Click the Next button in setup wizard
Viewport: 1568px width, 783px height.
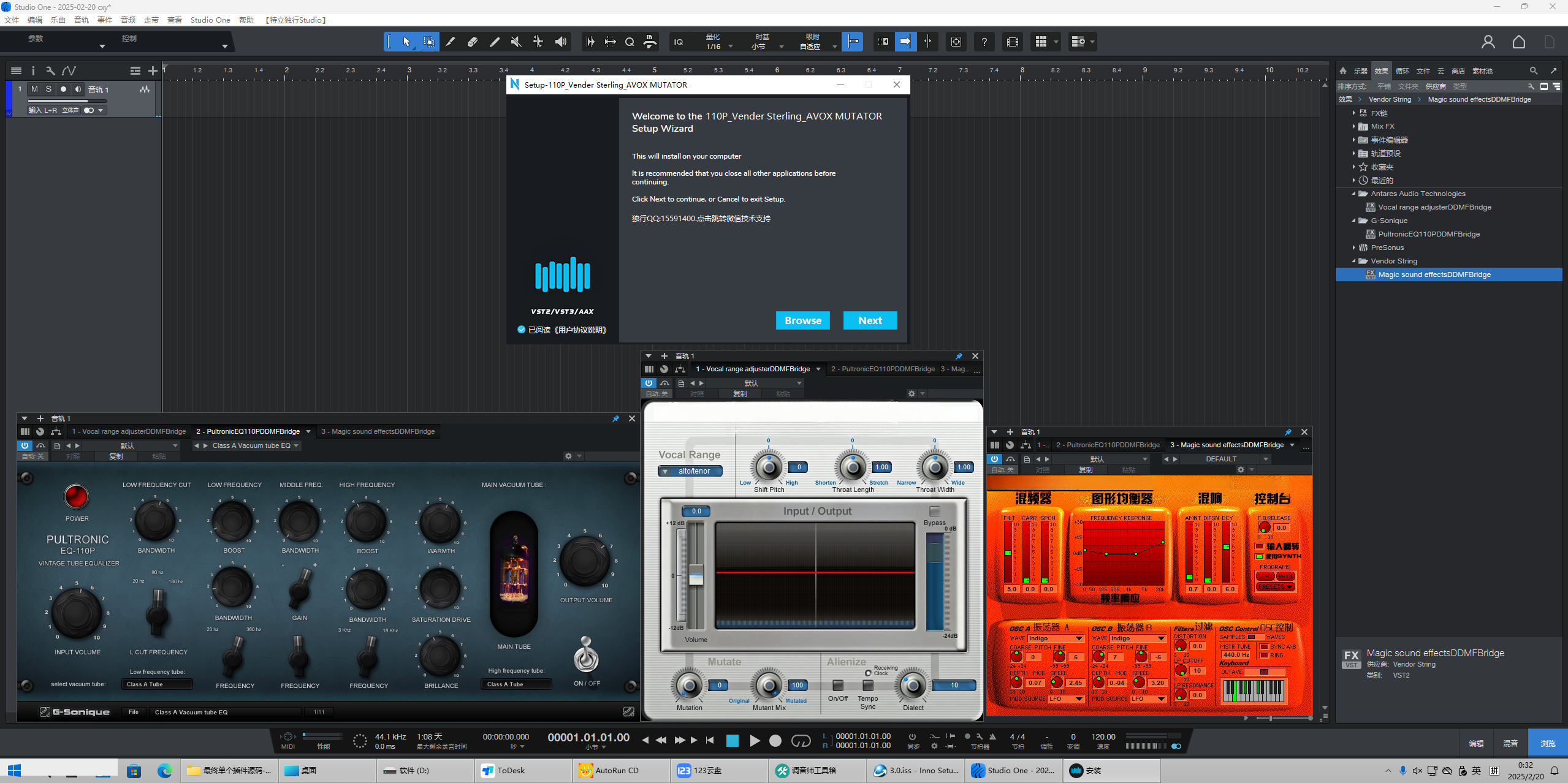870,320
